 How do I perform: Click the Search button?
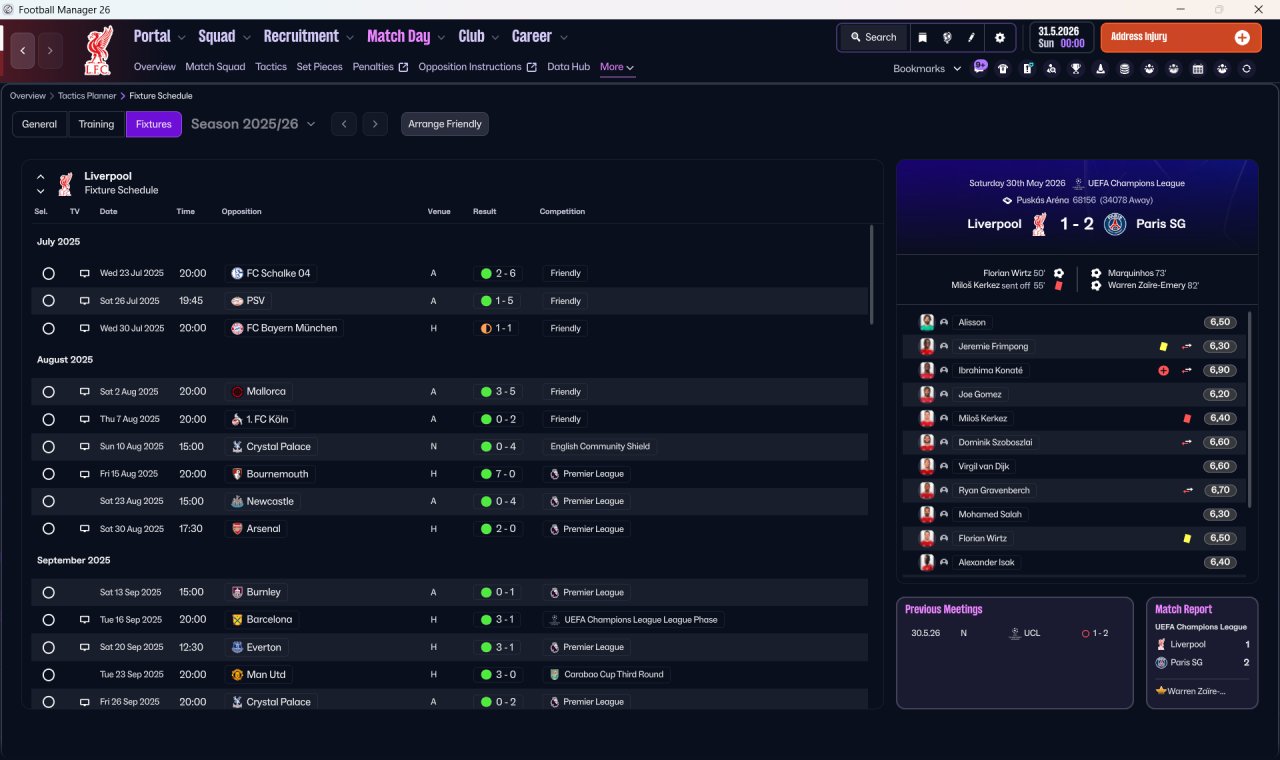873,37
